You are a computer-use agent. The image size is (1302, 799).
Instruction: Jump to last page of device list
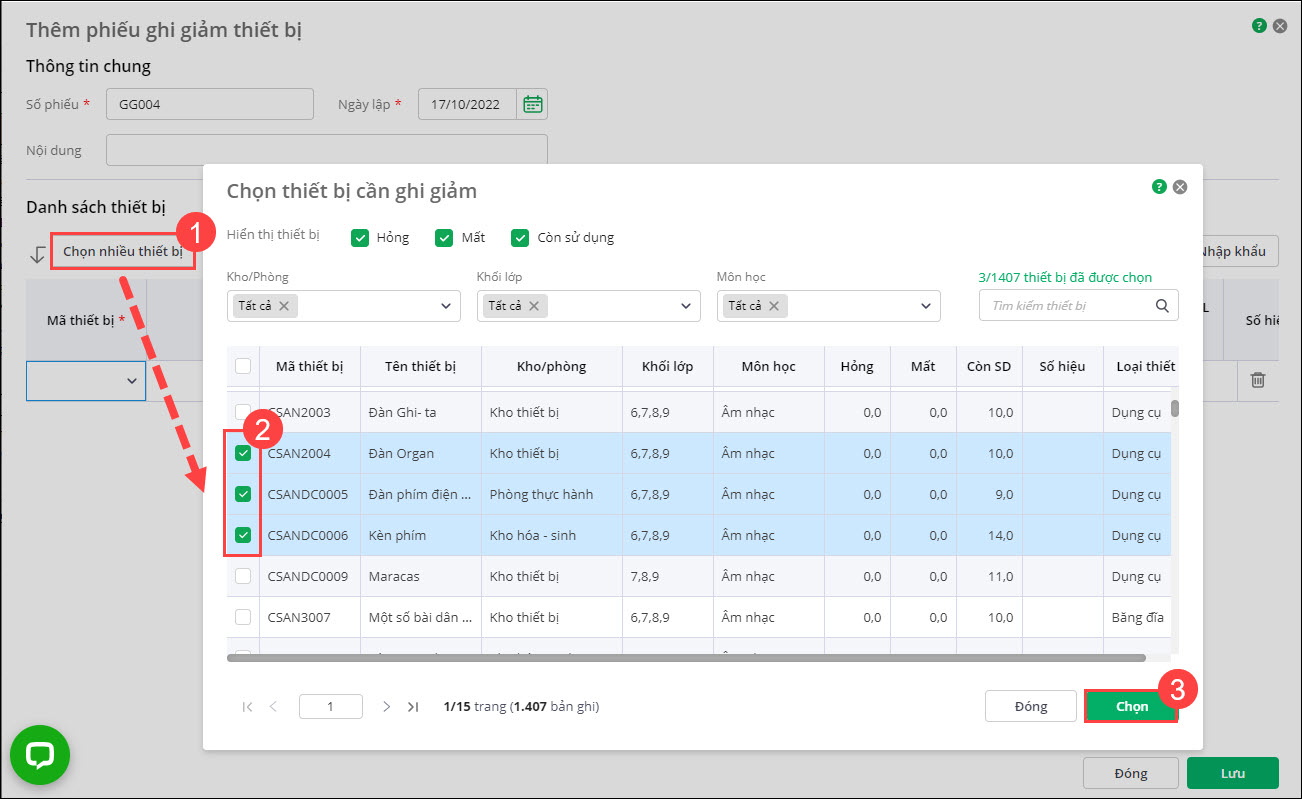413,707
